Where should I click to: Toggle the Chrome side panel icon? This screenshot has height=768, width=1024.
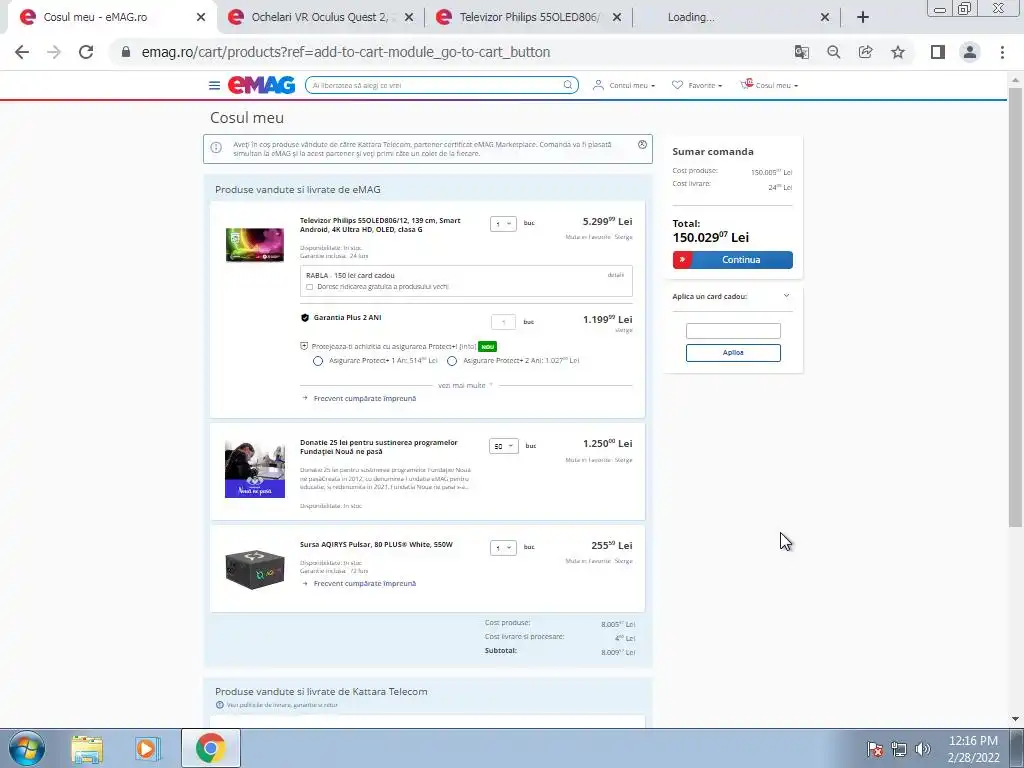pos(938,52)
